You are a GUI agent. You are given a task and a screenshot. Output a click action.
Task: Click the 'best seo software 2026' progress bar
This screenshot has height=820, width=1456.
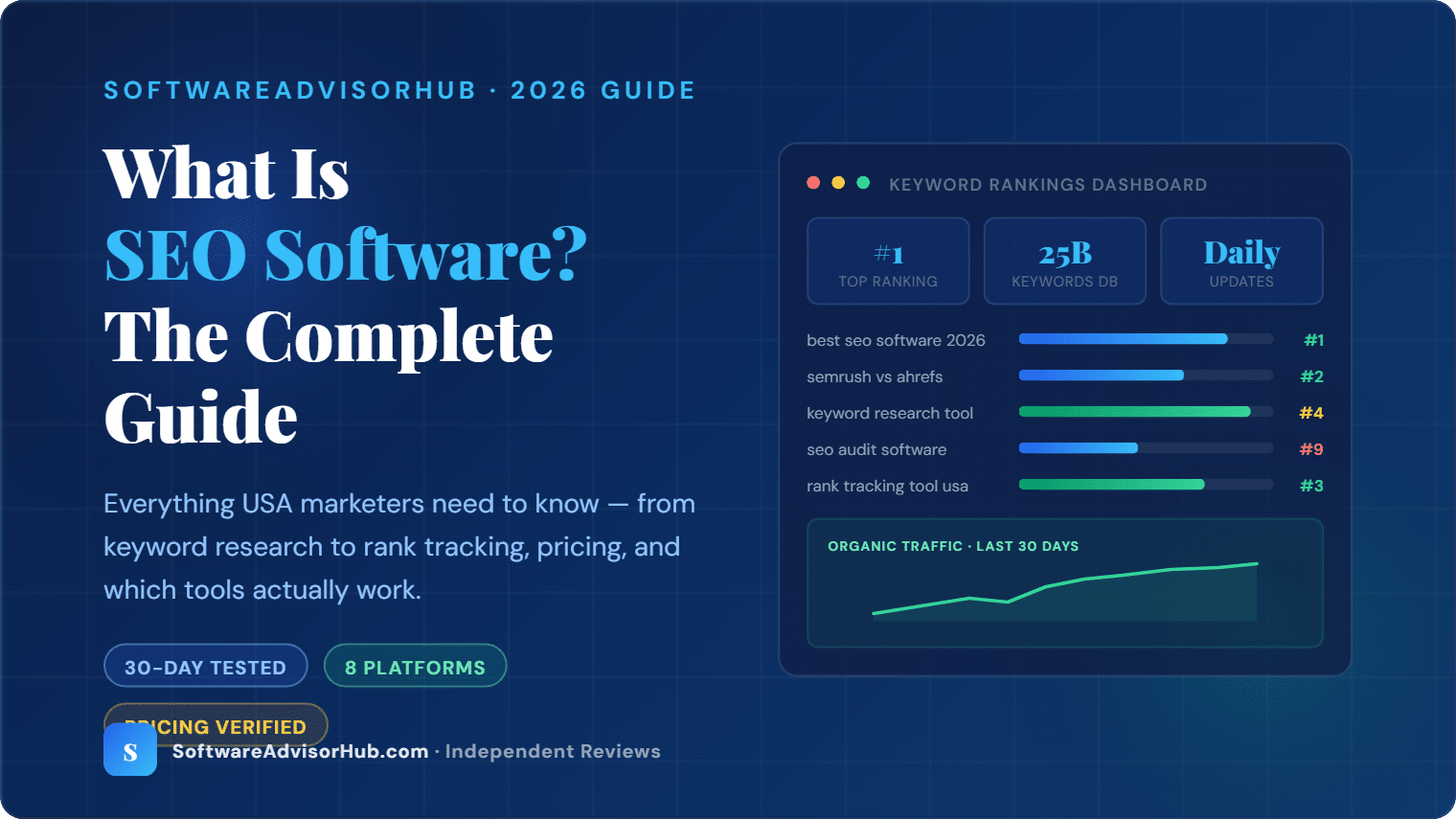1147,339
